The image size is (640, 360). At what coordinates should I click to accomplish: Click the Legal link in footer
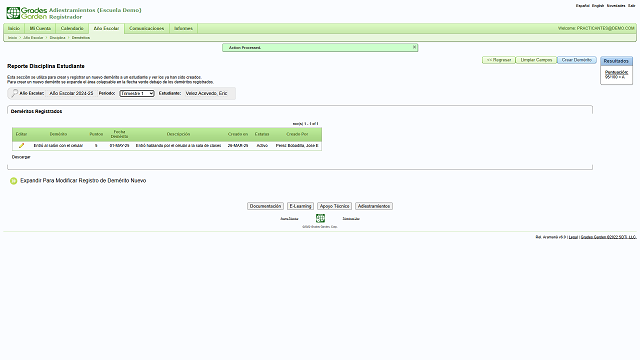pos(573,237)
